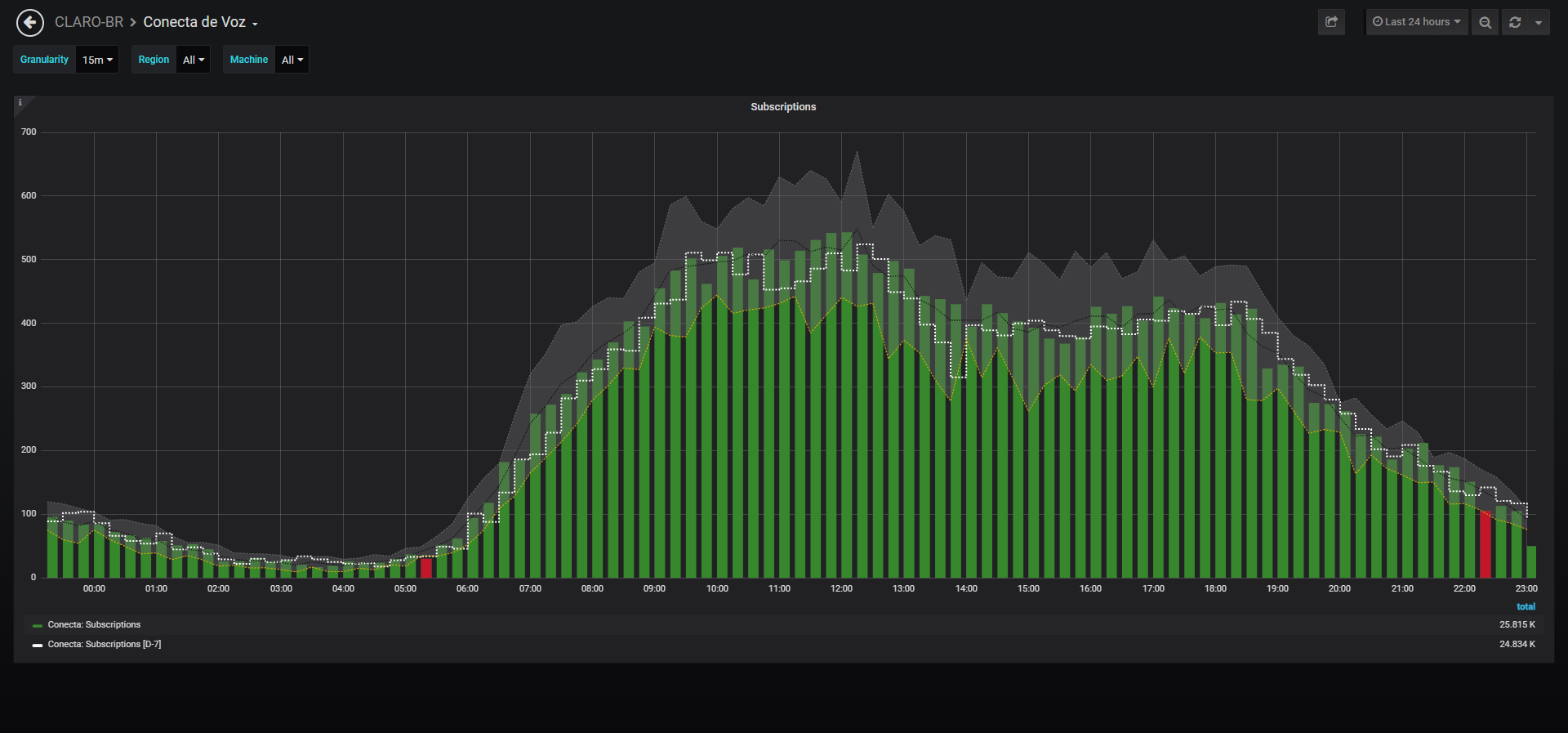Click the 24.834 K total value
The height and width of the screenshot is (733, 1568).
pos(1517,645)
